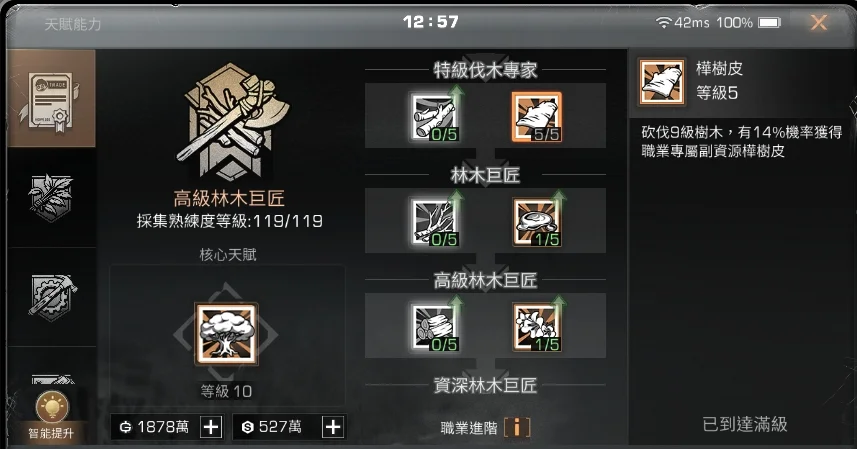This screenshot has height=449, width=857.
Task: Open the partially visible bottom sidebar tab
Action: coord(51,381)
